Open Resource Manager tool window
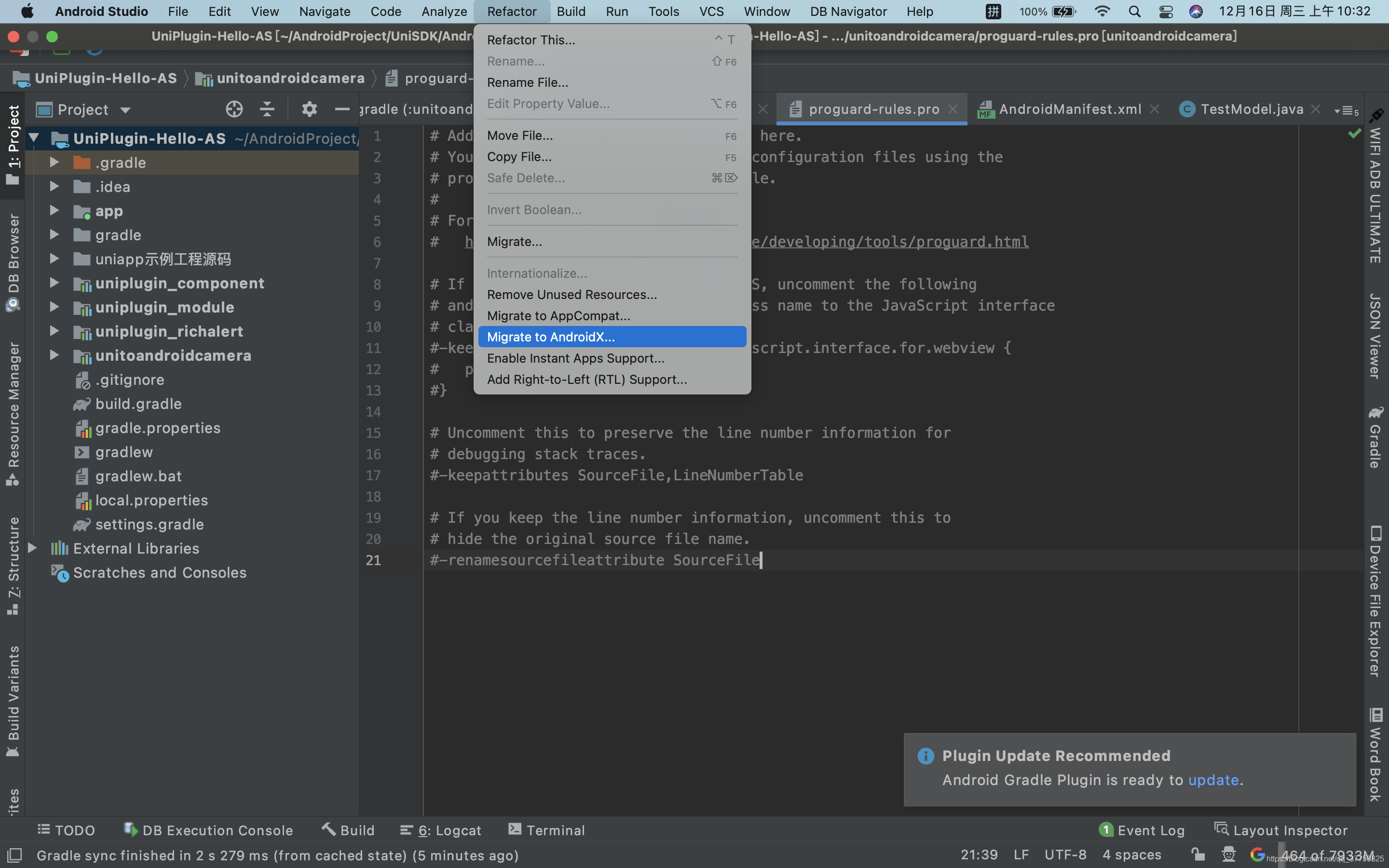Screen dimensions: 1389x868 point(13,413)
